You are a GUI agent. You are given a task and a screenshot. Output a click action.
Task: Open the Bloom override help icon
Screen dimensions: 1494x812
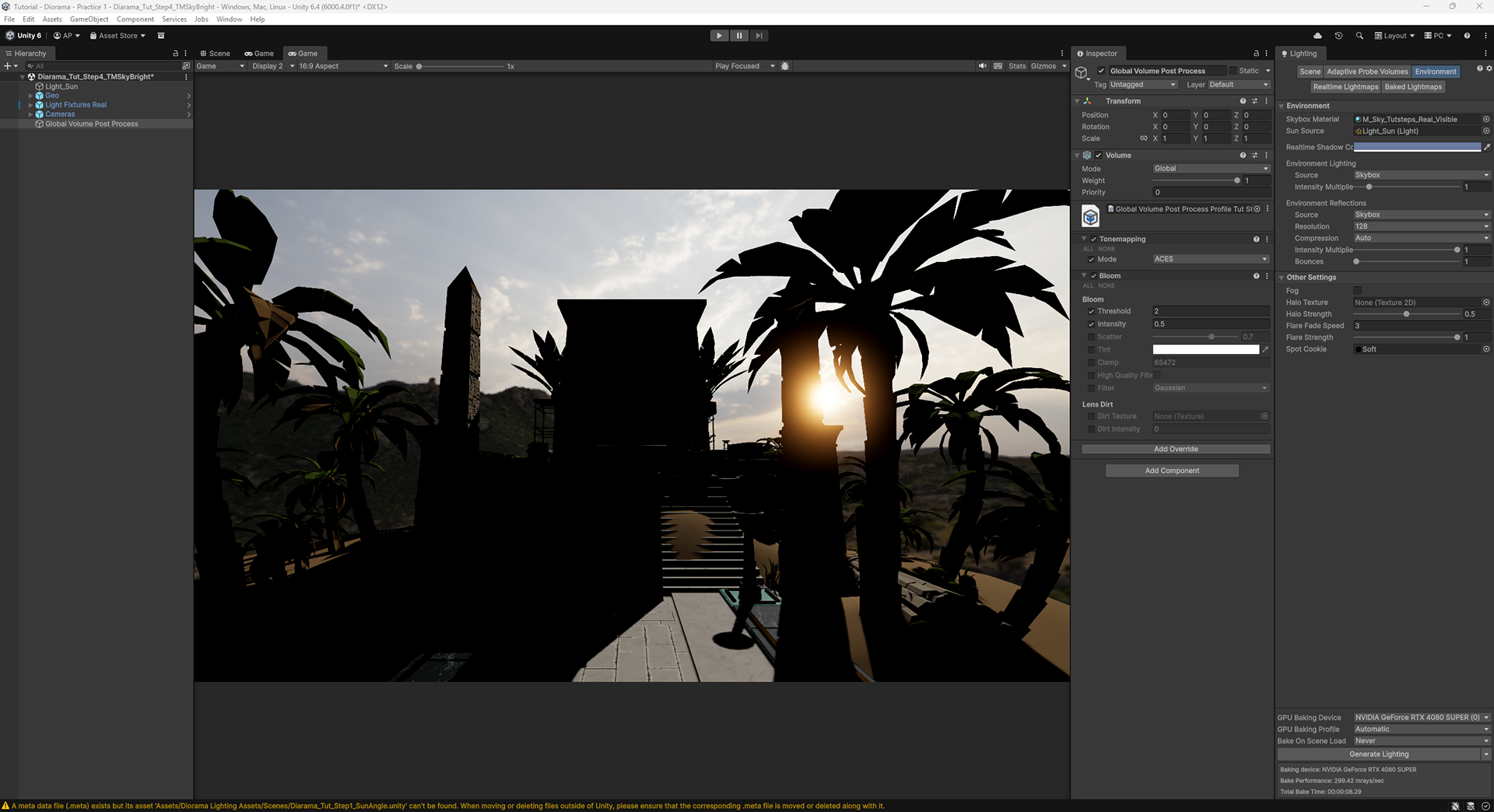1256,276
